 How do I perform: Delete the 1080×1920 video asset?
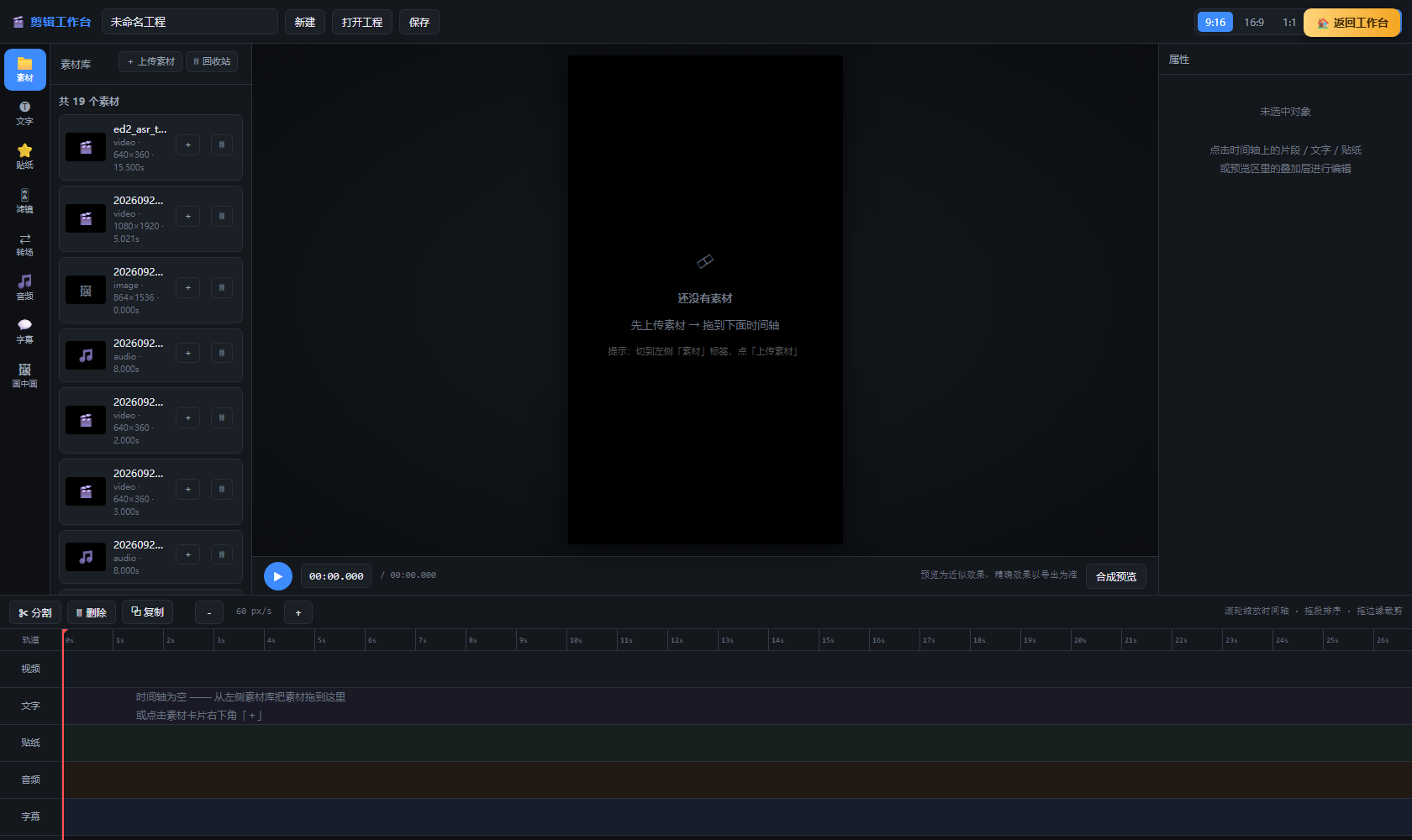point(222,217)
